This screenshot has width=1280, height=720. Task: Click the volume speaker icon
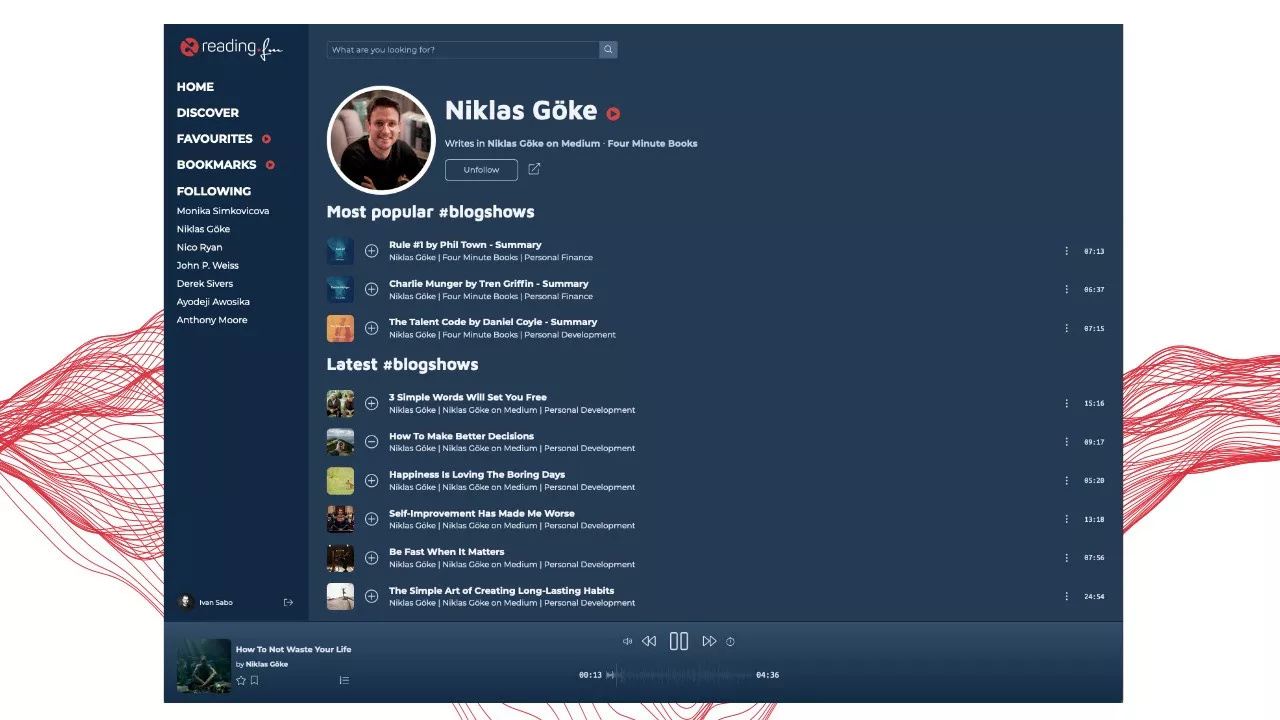point(627,641)
